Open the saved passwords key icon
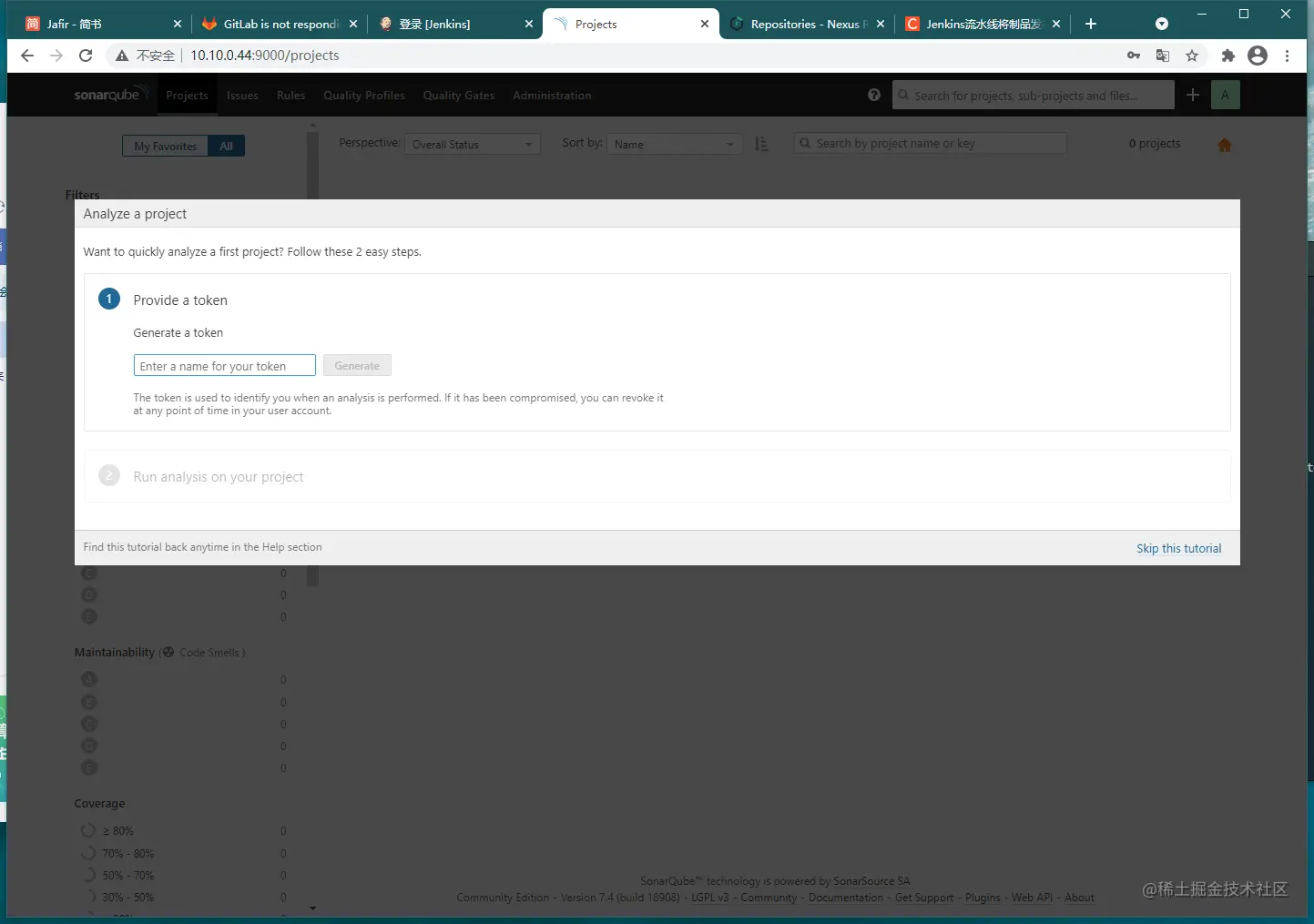Viewport: 1314px width, 924px height. (x=1134, y=56)
